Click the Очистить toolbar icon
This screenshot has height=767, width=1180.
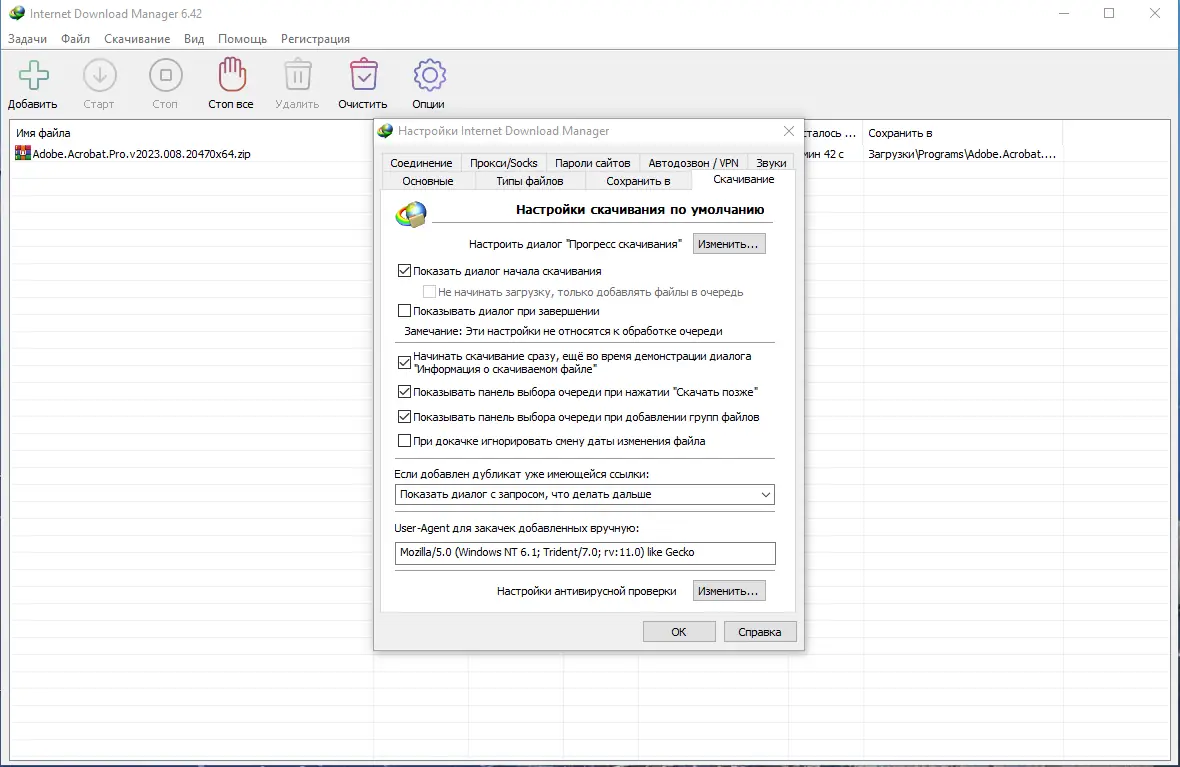pos(363,75)
